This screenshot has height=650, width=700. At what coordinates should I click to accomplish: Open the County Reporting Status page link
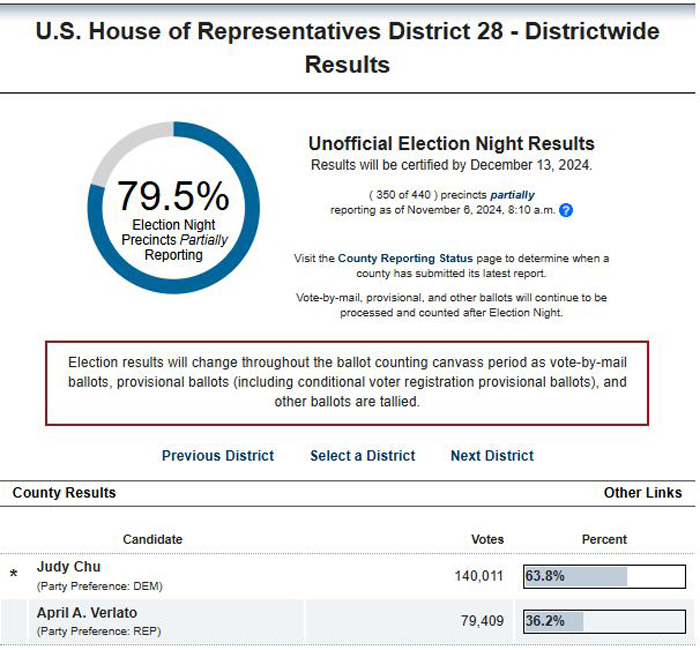tap(405, 258)
